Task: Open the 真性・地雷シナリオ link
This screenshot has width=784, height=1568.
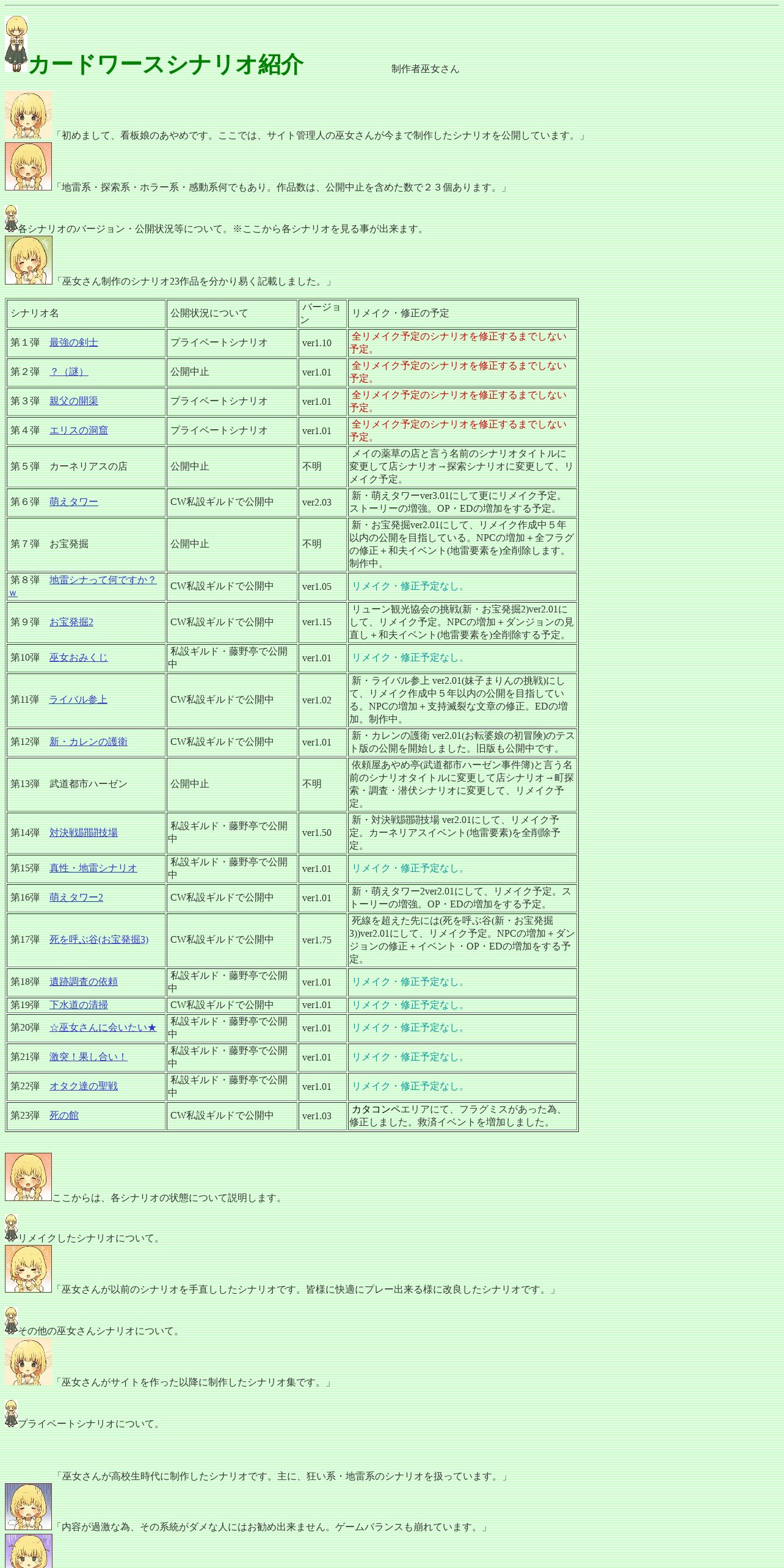Action: 93,868
